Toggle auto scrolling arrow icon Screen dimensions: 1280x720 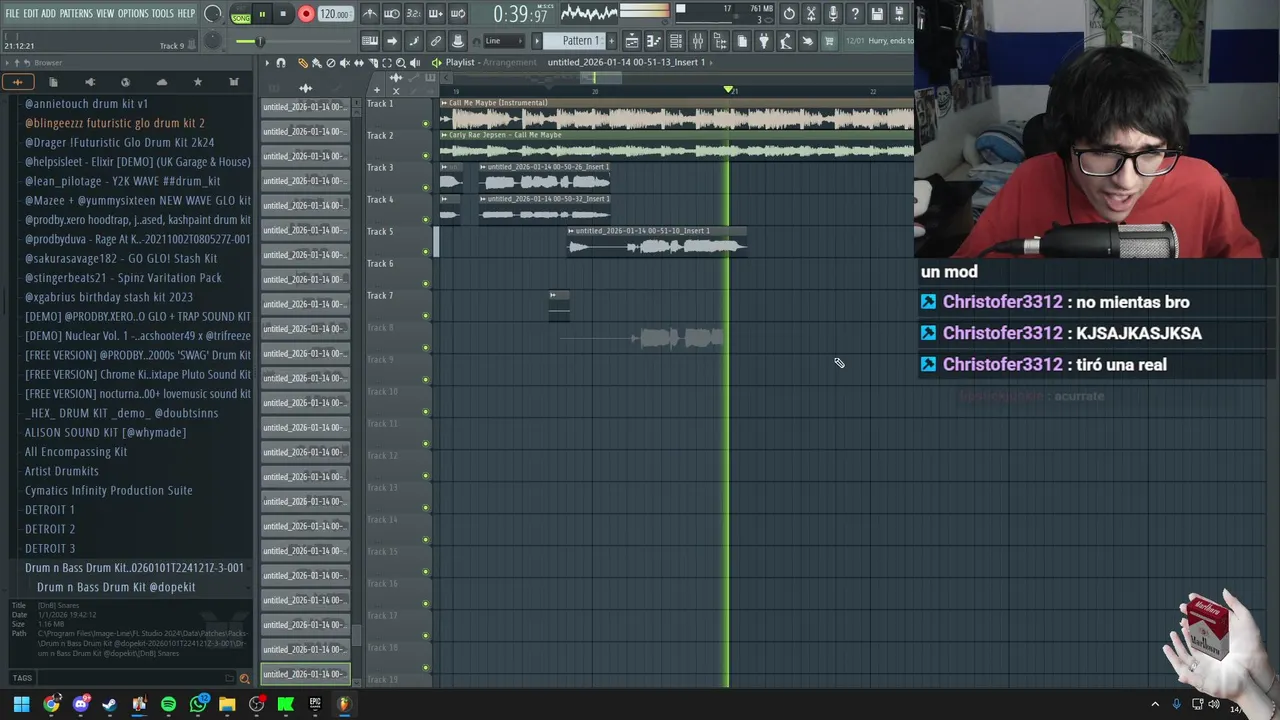pos(391,41)
